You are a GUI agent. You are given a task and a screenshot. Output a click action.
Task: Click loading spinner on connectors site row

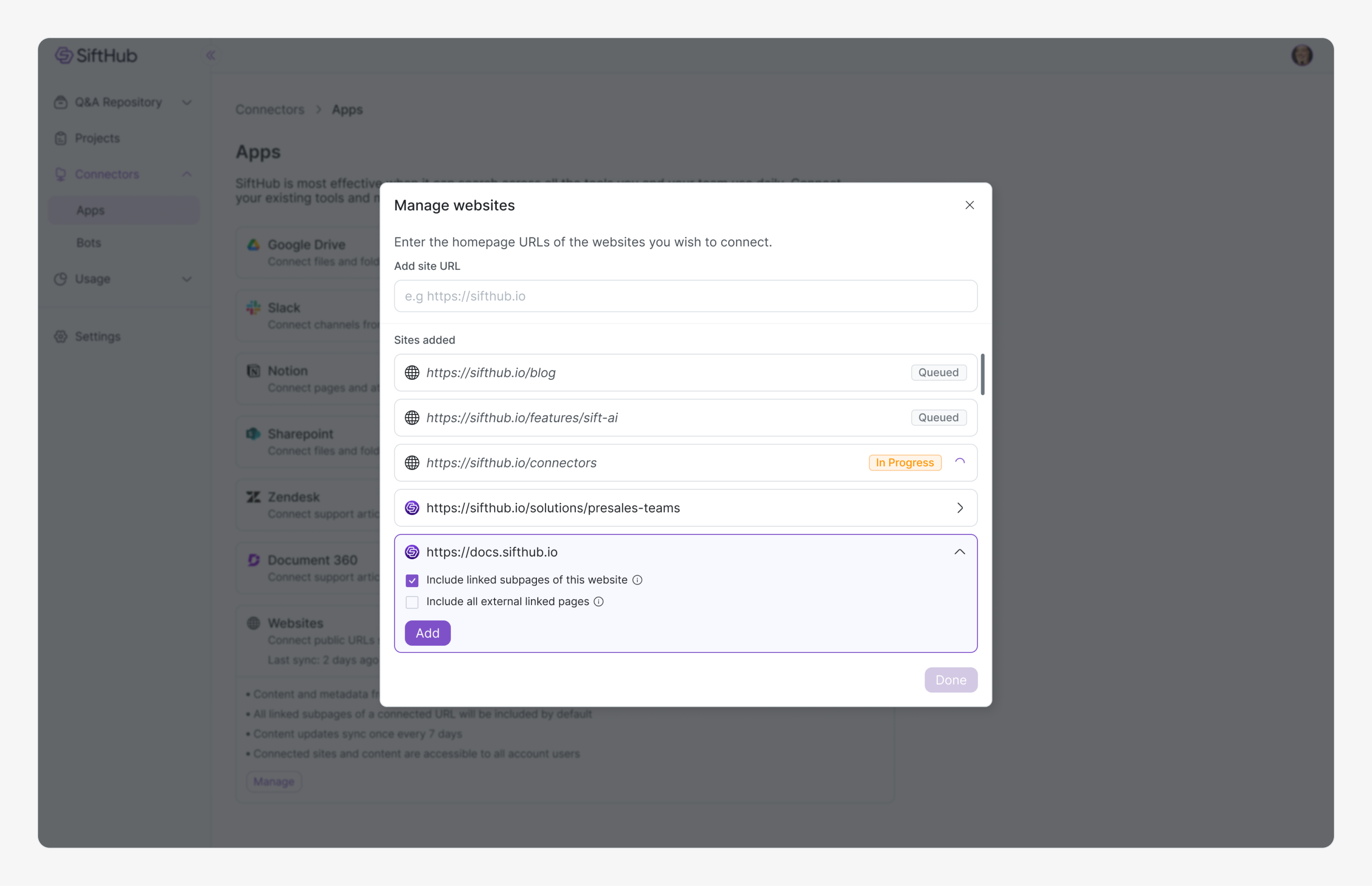click(x=960, y=462)
